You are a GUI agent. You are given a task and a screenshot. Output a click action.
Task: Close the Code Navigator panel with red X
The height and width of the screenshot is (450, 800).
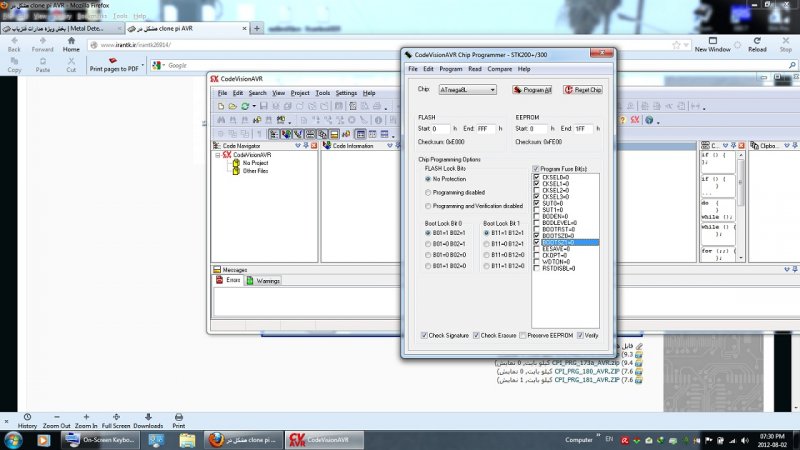(x=314, y=146)
